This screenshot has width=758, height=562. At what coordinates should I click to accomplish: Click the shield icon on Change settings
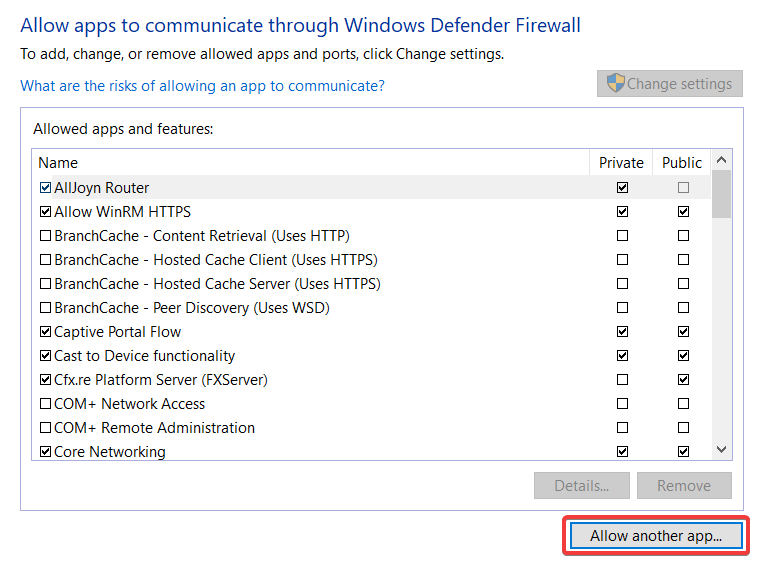[x=616, y=84]
